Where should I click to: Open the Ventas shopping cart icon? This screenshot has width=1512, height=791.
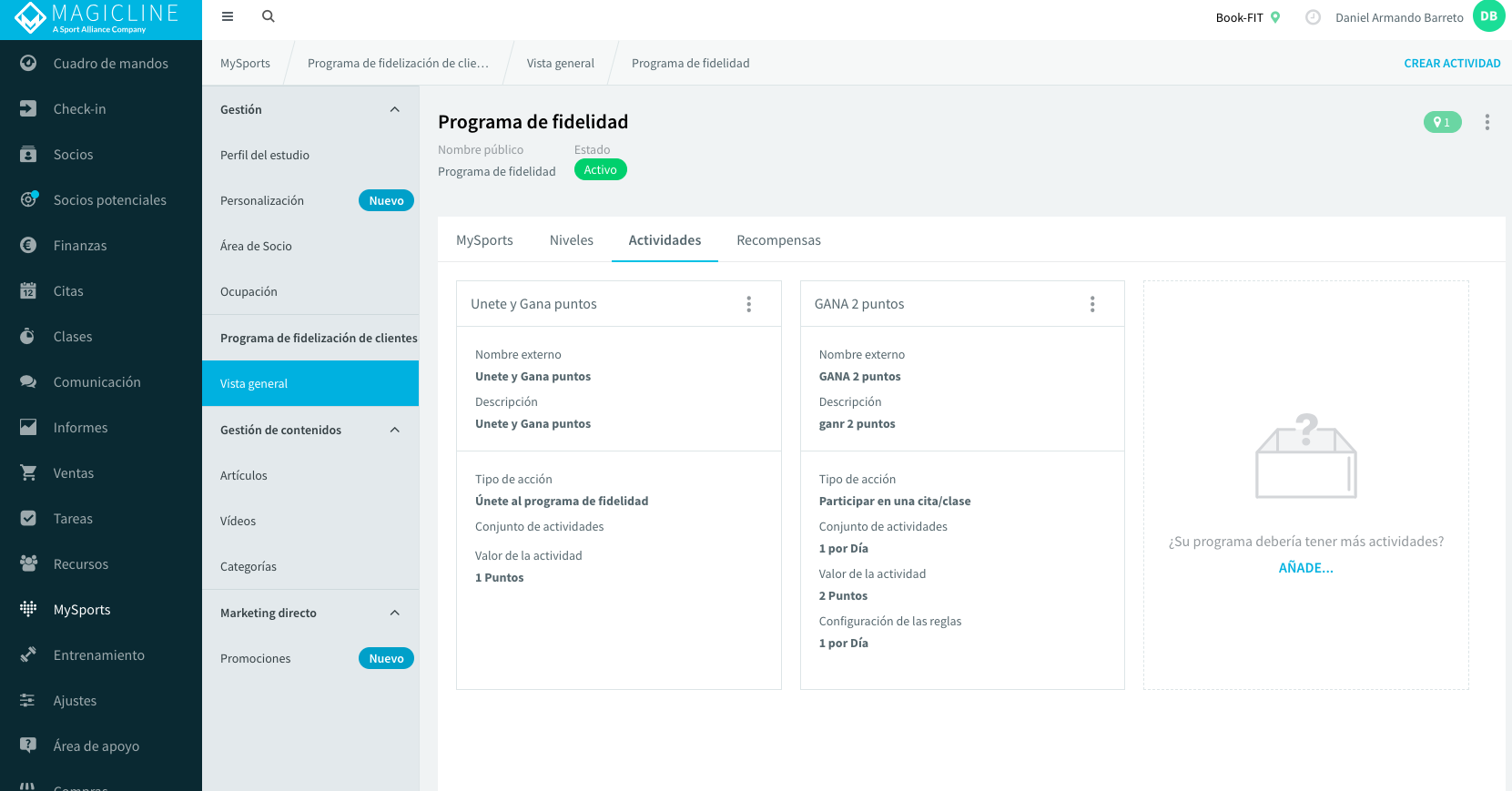pos(28,472)
